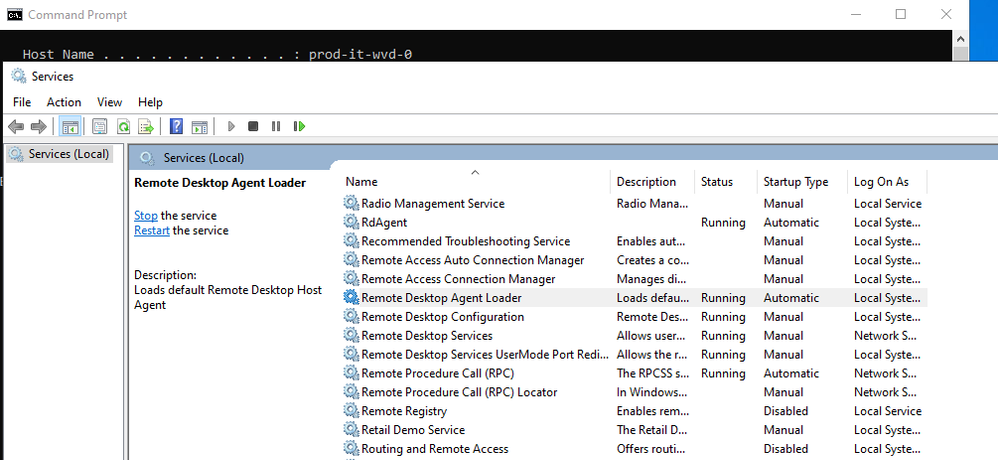Select Radio Management Service gear icon

coord(351,204)
